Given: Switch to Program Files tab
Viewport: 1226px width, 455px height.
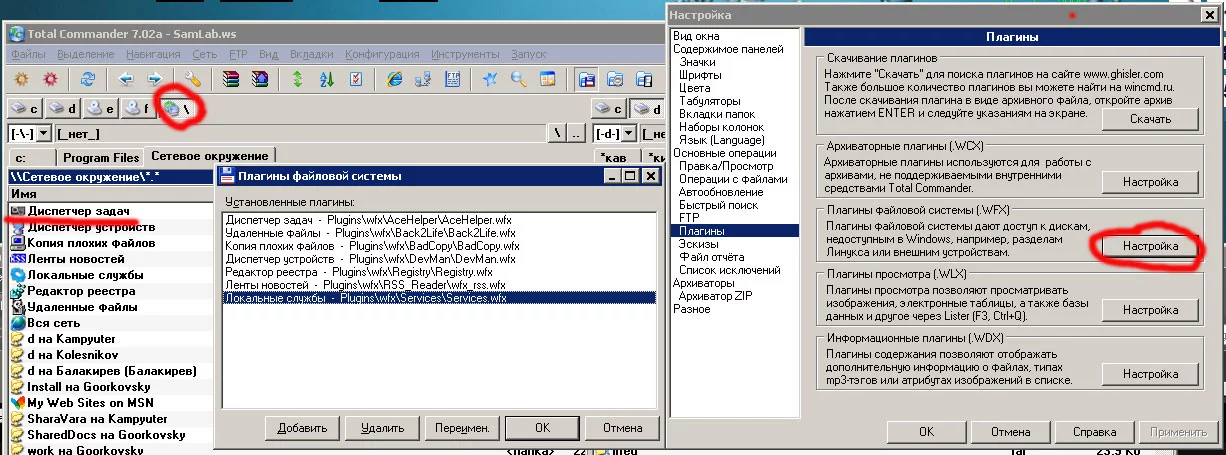Looking at the screenshot, I should [x=100, y=157].
